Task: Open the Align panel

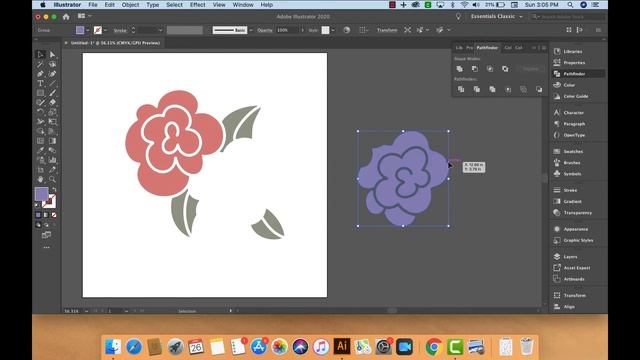Action: pyautogui.click(x=569, y=307)
